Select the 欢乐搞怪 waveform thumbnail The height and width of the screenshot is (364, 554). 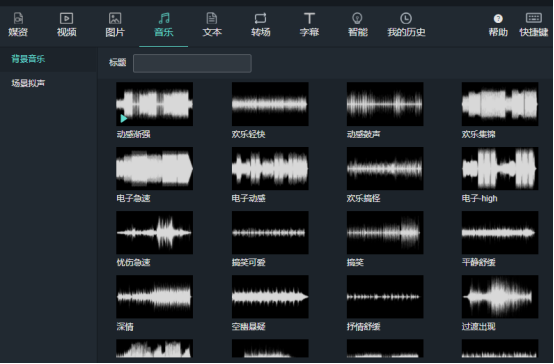[x=385, y=169]
